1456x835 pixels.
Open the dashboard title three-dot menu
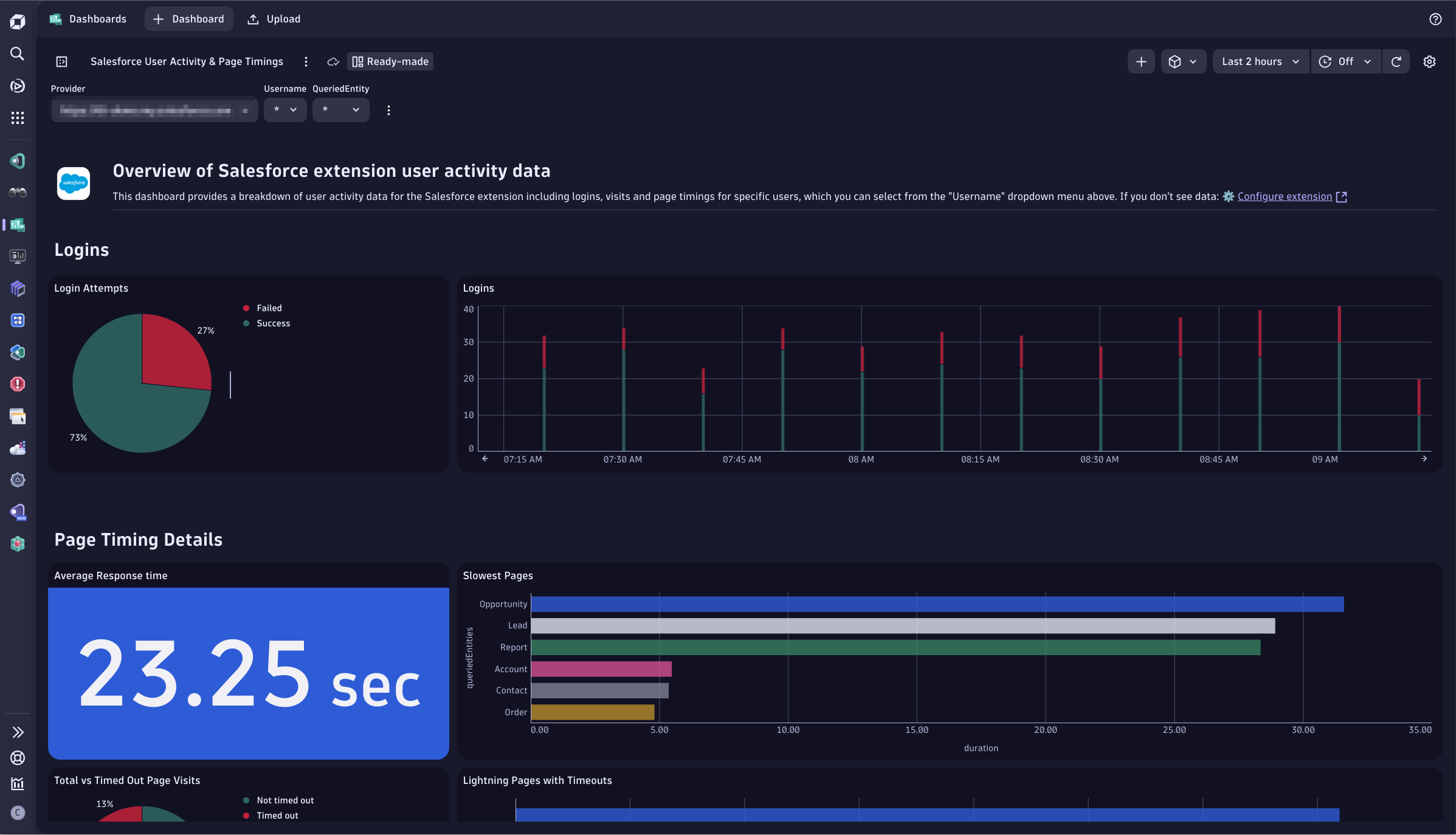click(306, 61)
